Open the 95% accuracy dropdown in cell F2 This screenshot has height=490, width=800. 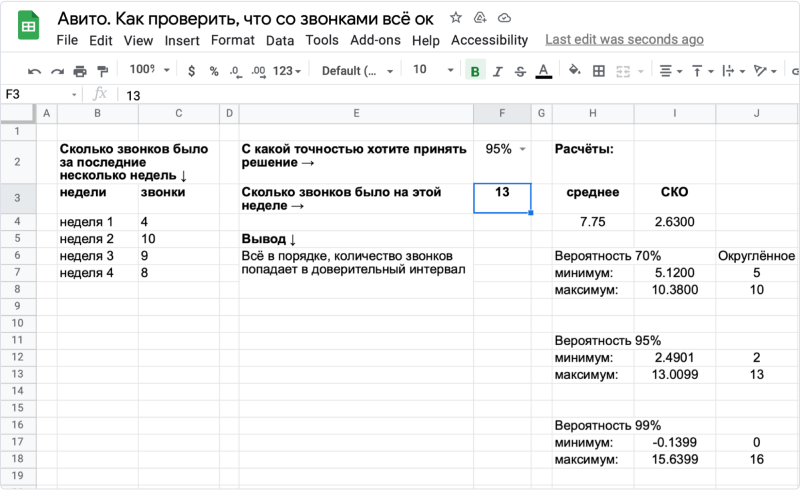point(522,149)
